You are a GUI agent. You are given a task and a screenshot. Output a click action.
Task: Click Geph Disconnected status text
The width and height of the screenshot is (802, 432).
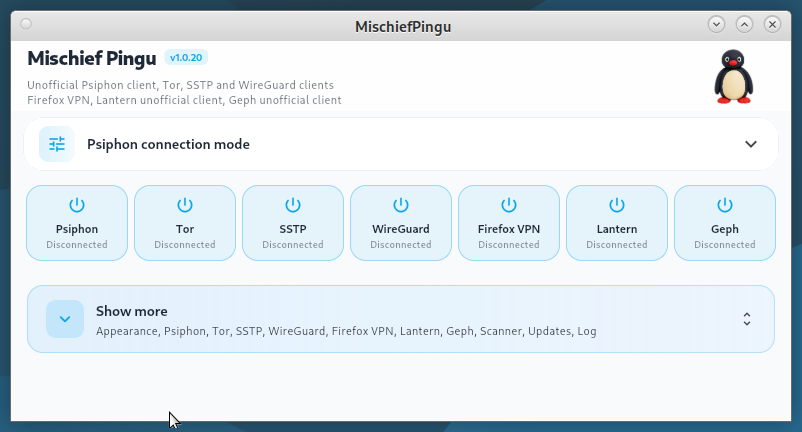[x=724, y=244]
